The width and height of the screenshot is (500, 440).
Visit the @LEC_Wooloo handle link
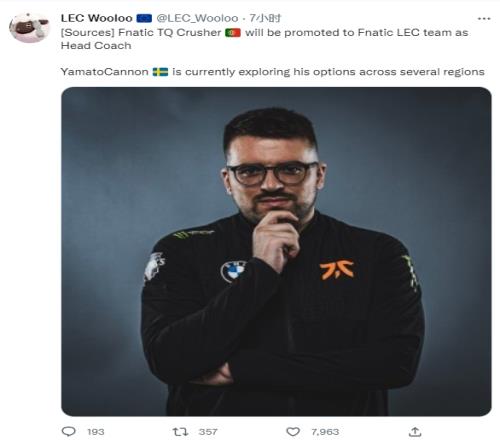click(x=197, y=18)
